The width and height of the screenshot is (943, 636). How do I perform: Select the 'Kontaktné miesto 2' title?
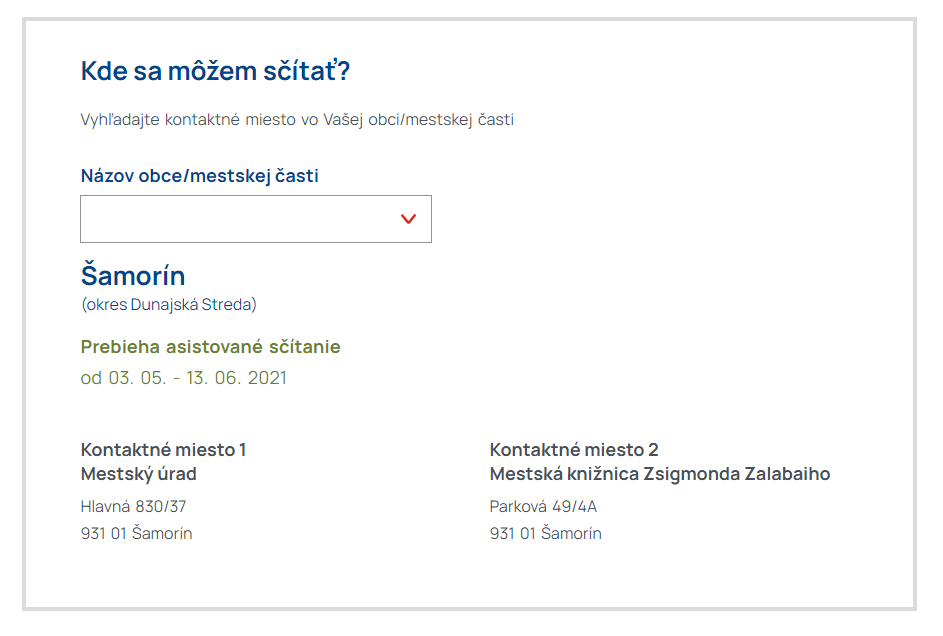(574, 450)
